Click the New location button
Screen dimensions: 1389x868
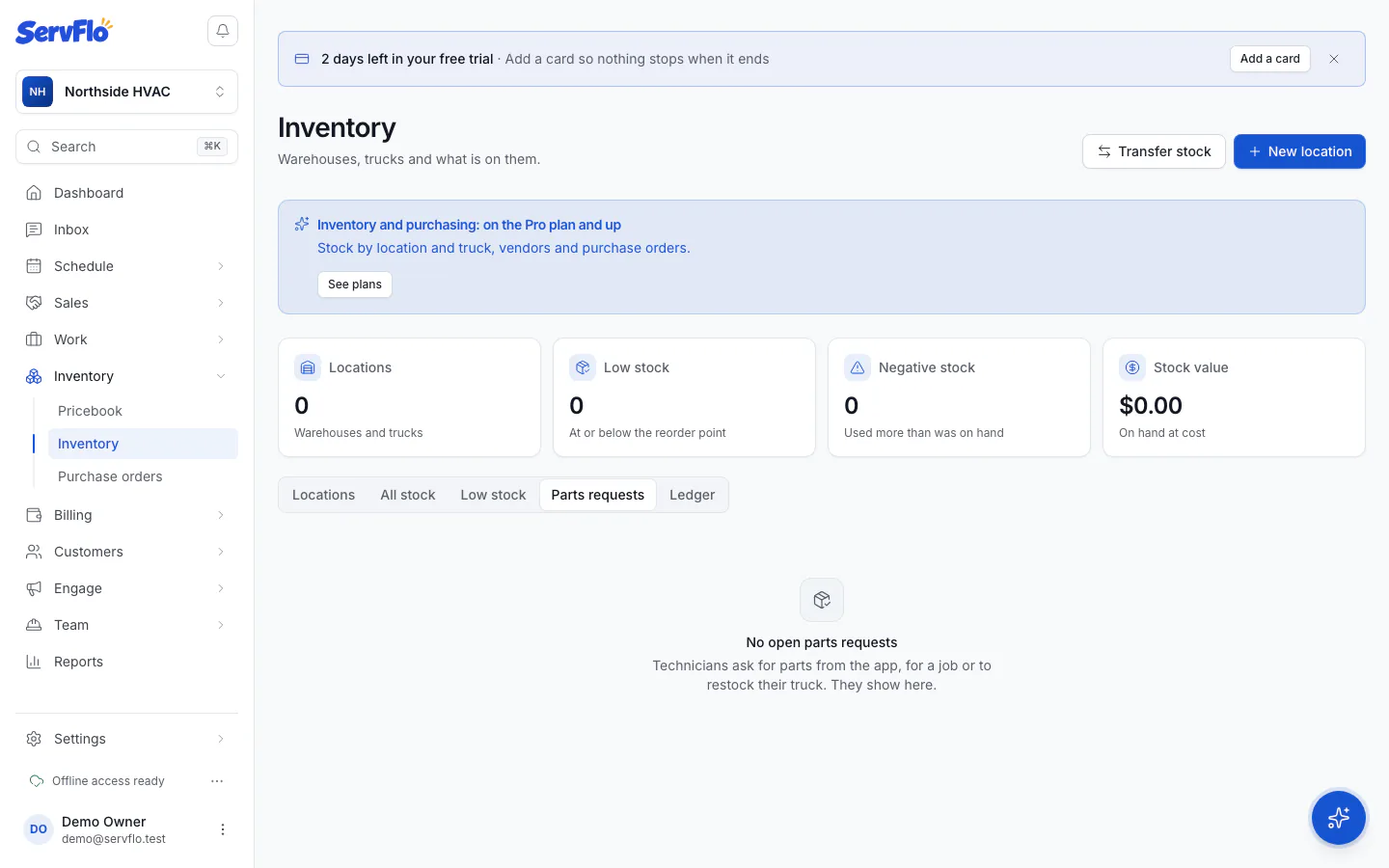(x=1299, y=151)
